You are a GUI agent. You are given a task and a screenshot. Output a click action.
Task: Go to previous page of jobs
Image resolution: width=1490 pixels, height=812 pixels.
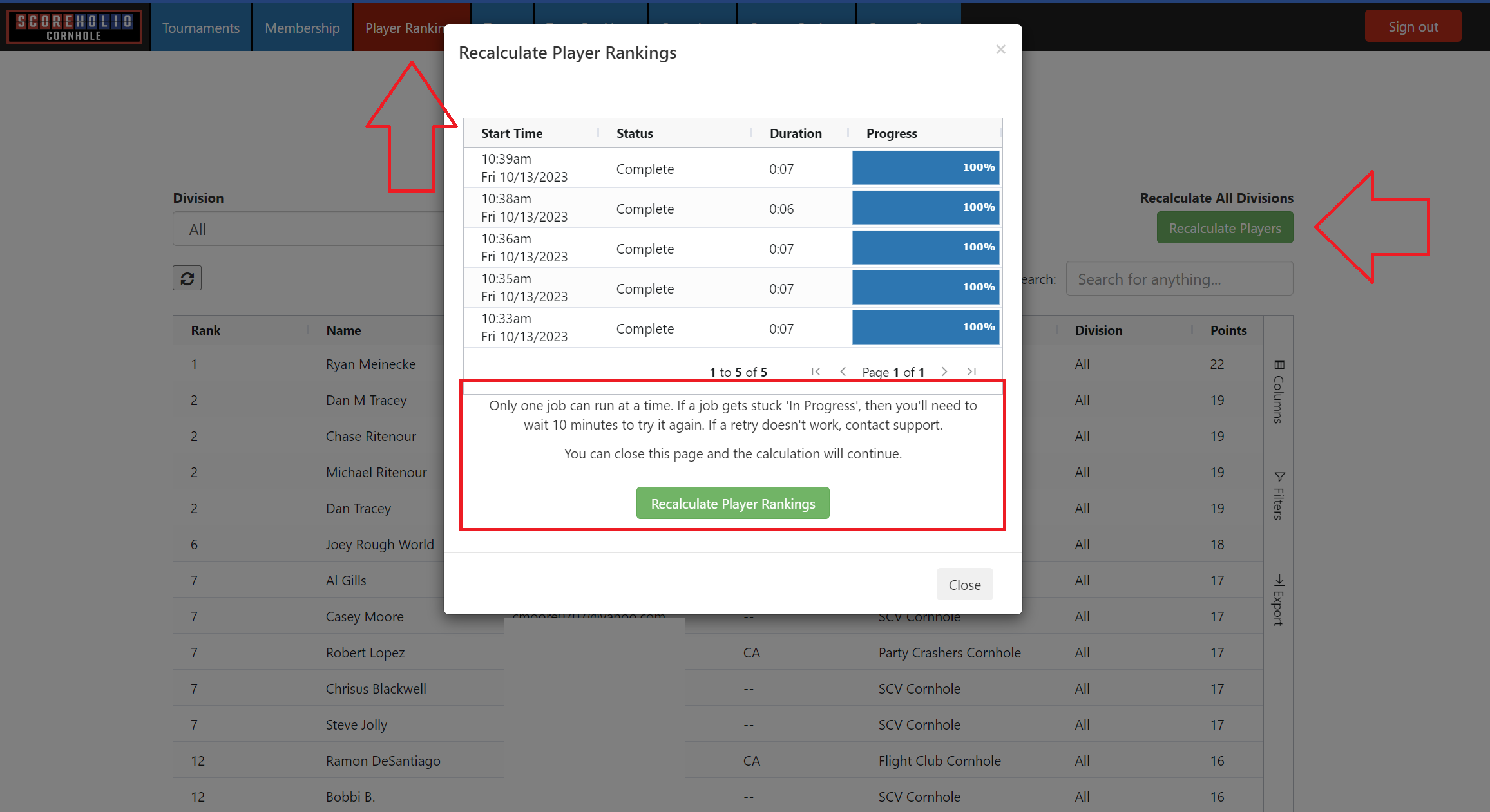(843, 372)
